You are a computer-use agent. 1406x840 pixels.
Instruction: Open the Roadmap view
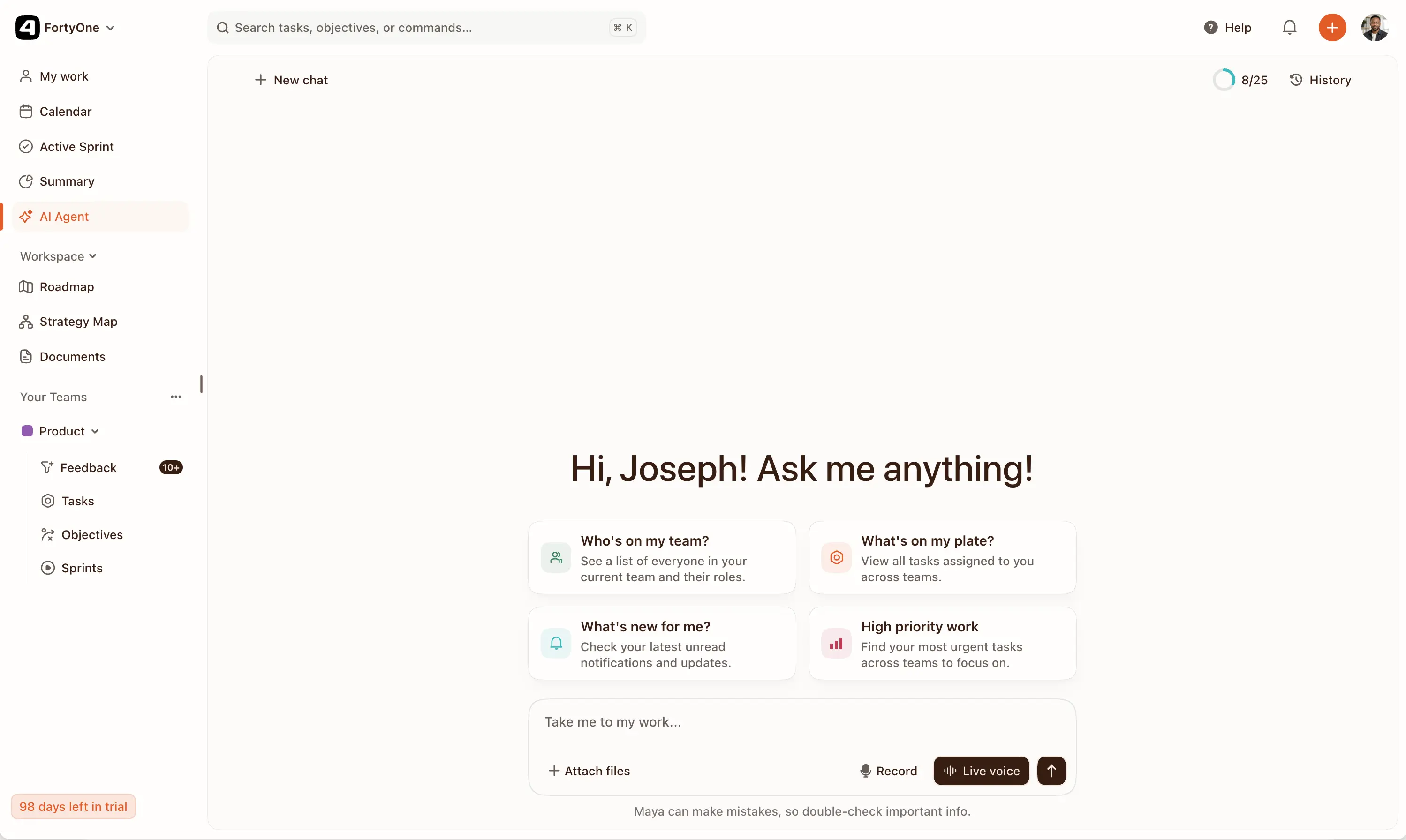100,286
